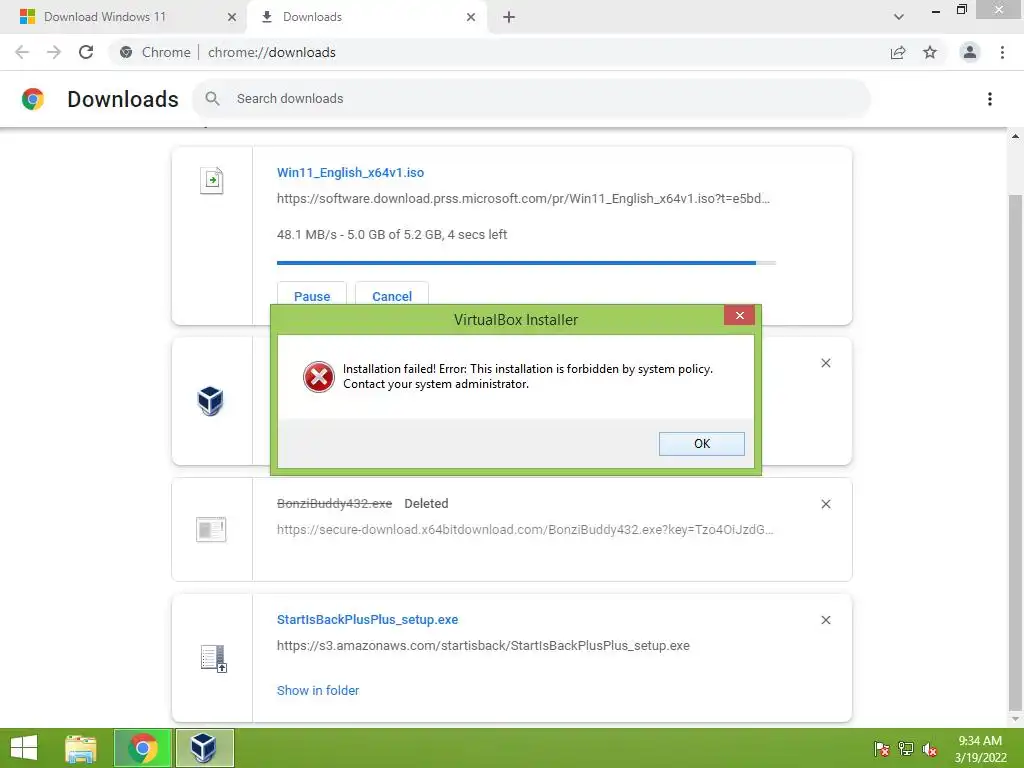Viewport: 1024px width, 768px height.
Task: Remove the VirtualBox download from the list
Action: coord(825,363)
